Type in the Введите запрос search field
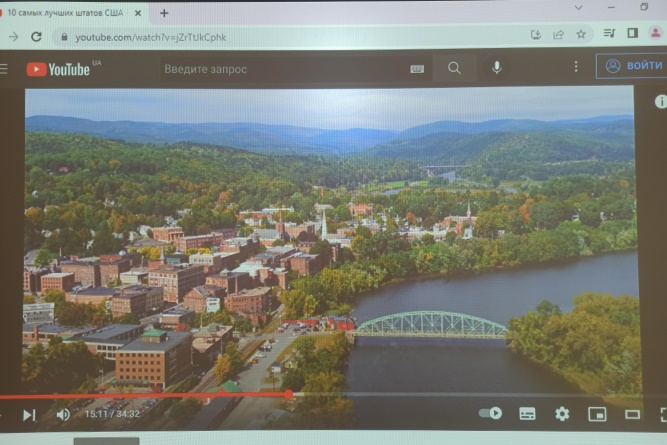 coord(280,69)
